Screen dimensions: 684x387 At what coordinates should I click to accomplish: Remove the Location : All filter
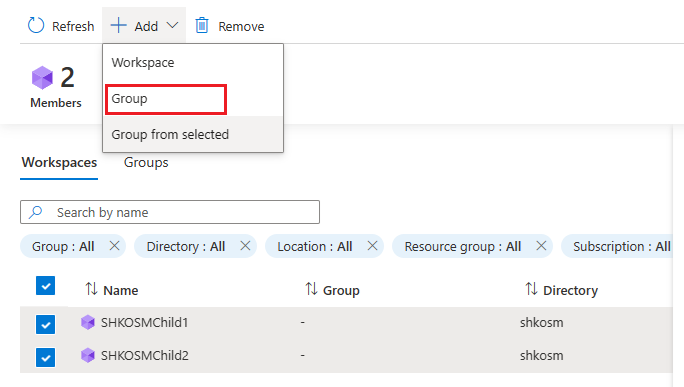[x=372, y=246]
